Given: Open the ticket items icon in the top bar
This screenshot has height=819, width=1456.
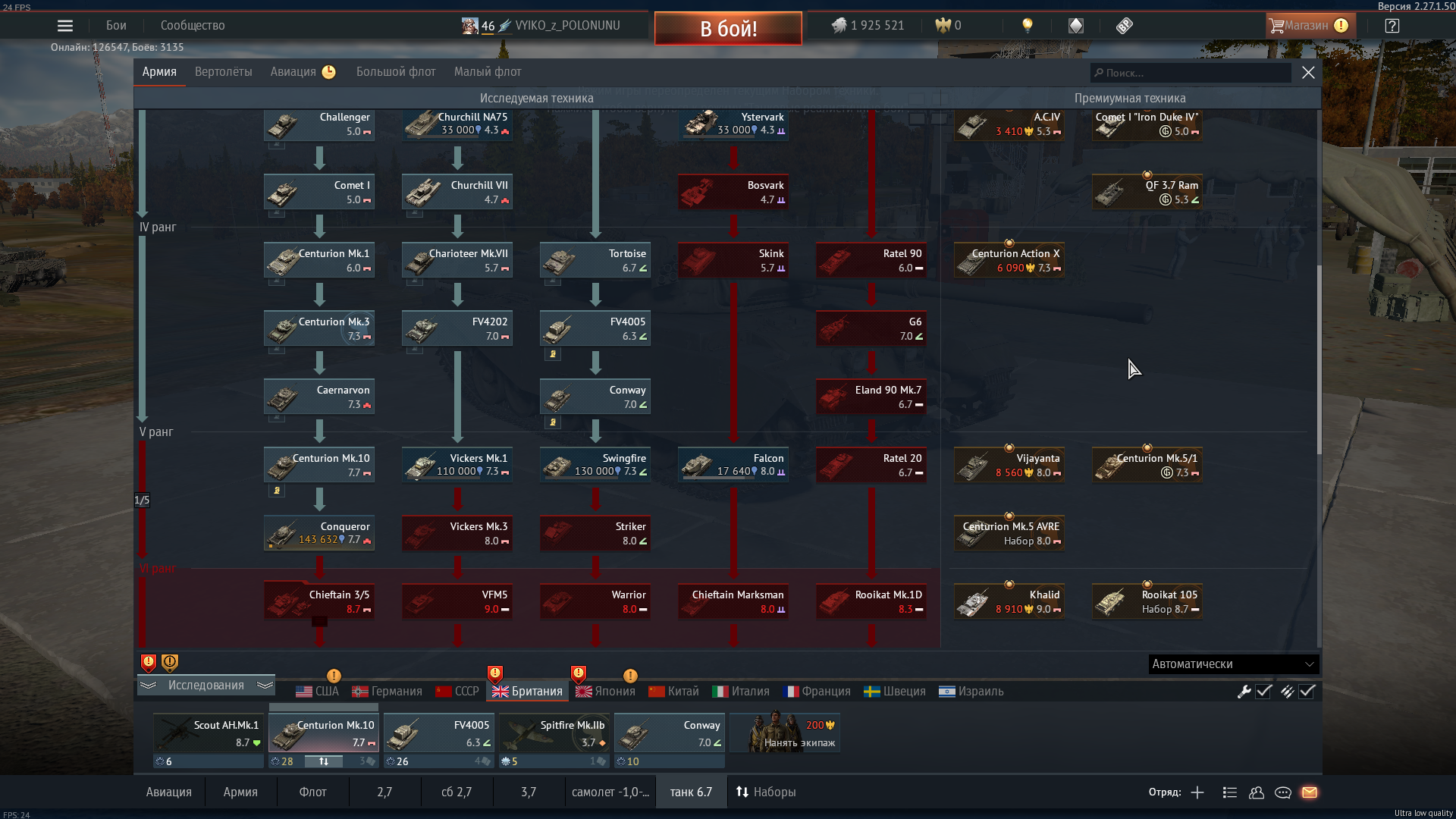Looking at the screenshot, I should (1125, 26).
